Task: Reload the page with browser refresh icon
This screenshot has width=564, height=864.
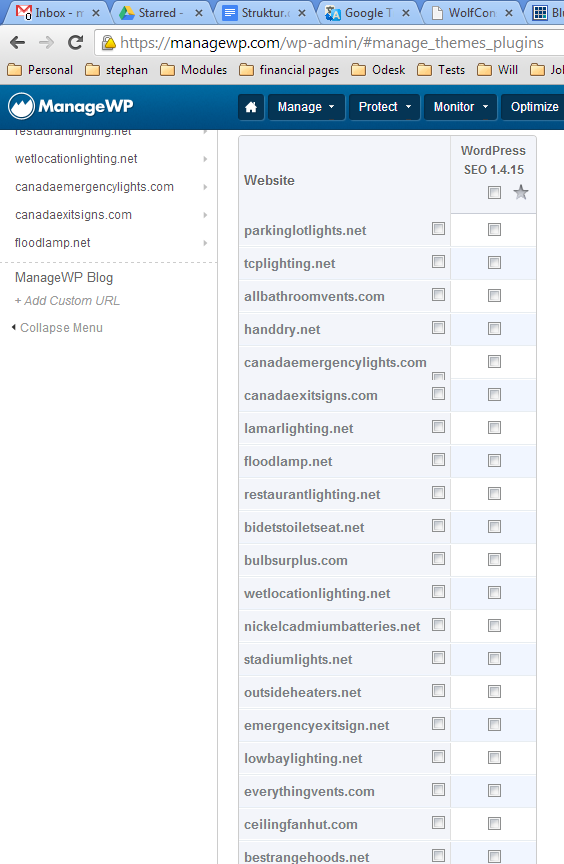Action: click(75, 42)
